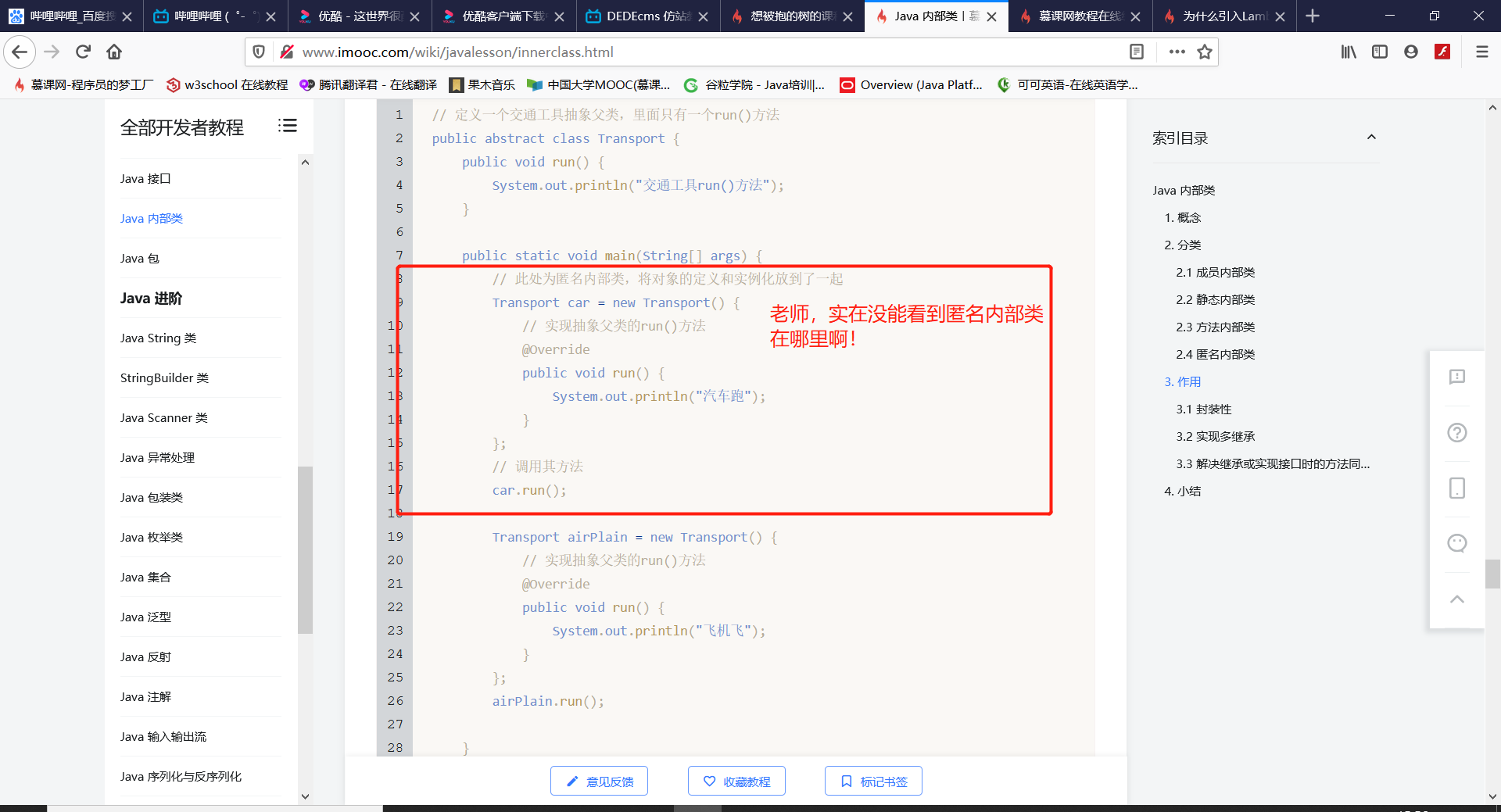This screenshot has width=1501, height=812.
Task: Jump to '3.2 实现多继承' in the index
Action: [1215, 436]
